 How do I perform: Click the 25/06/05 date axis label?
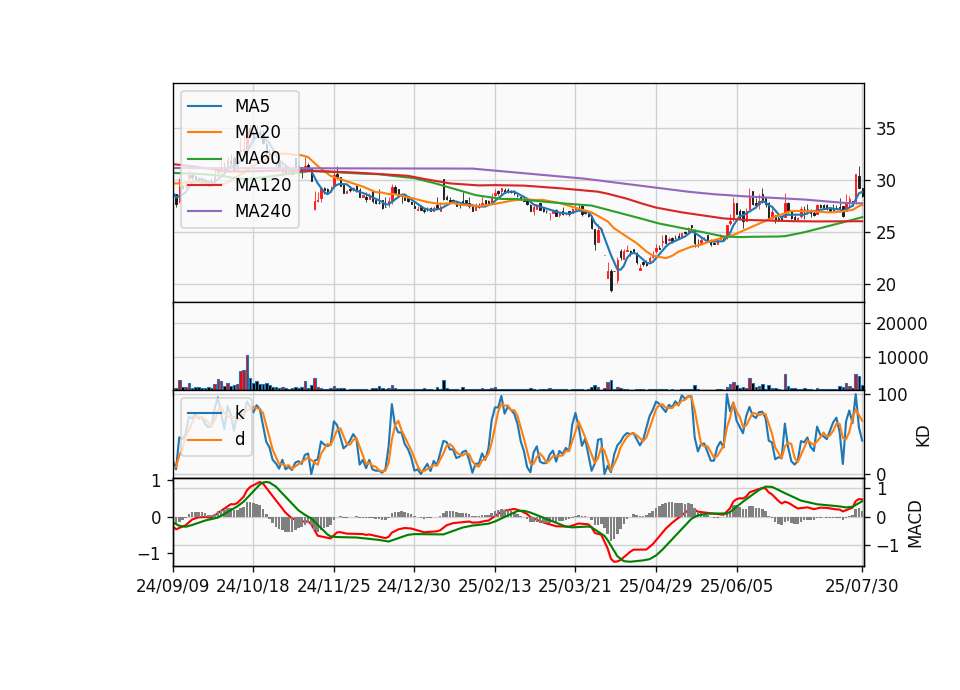737,586
